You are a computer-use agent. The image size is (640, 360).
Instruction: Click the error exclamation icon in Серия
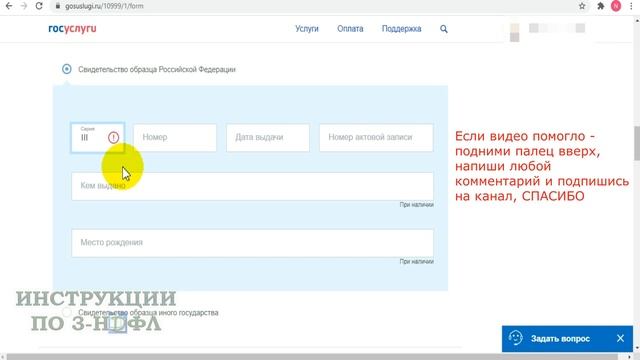[x=113, y=138]
